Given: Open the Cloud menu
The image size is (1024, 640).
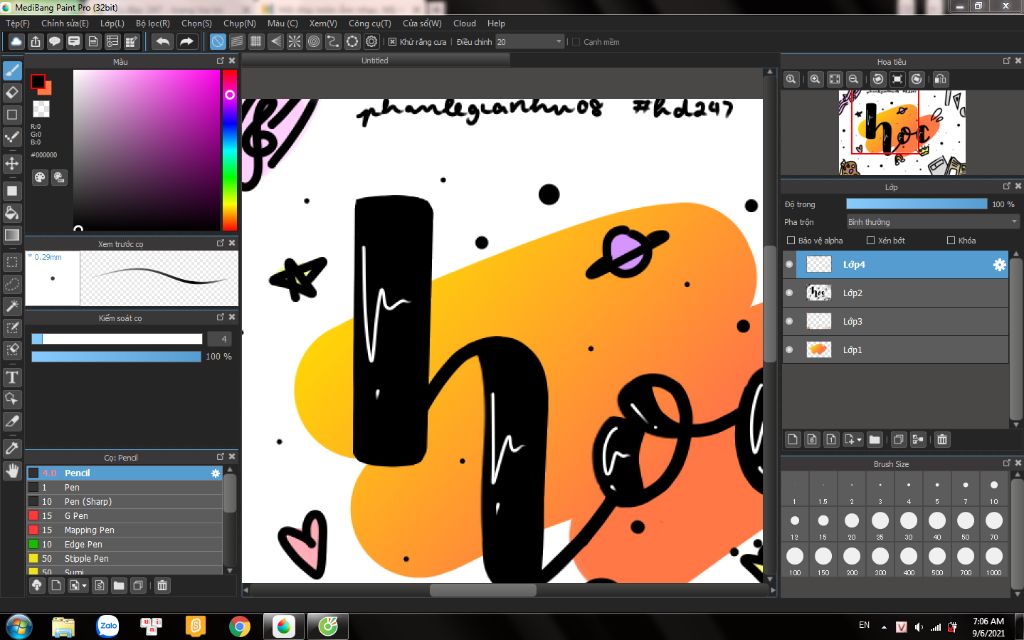Looking at the screenshot, I should pyautogui.click(x=464, y=23).
